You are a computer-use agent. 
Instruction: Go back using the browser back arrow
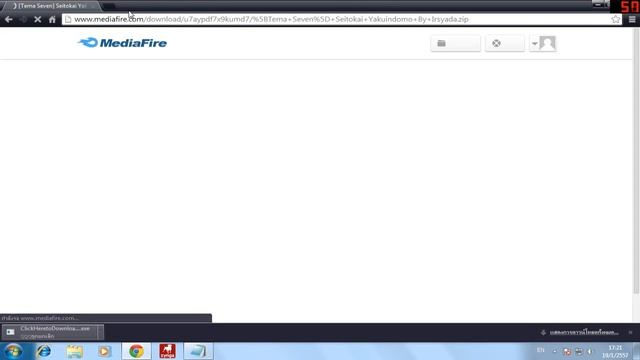[x=9, y=19]
